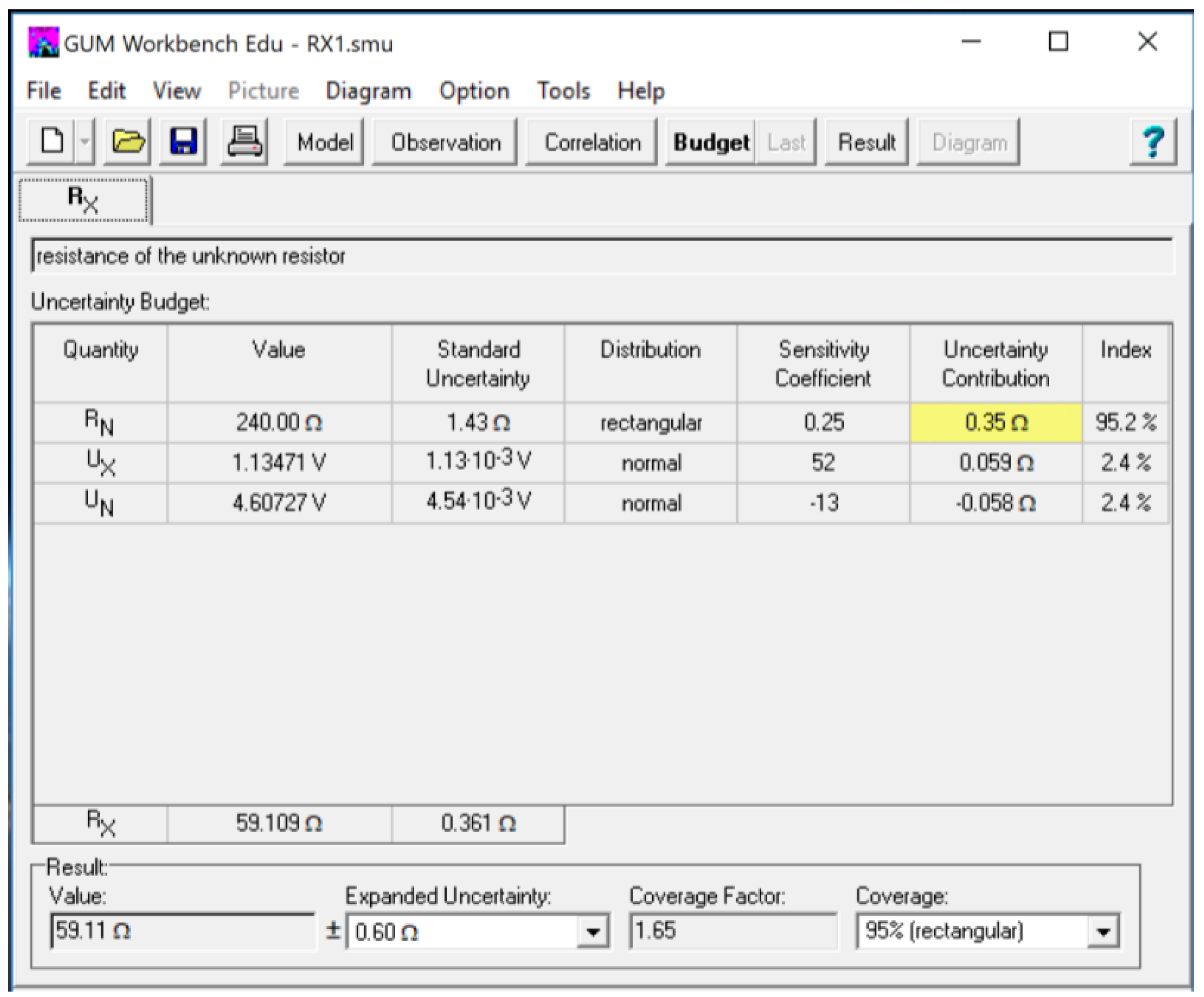The width and height of the screenshot is (1204, 997).
Task: Click the New document icon
Action: [x=52, y=141]
